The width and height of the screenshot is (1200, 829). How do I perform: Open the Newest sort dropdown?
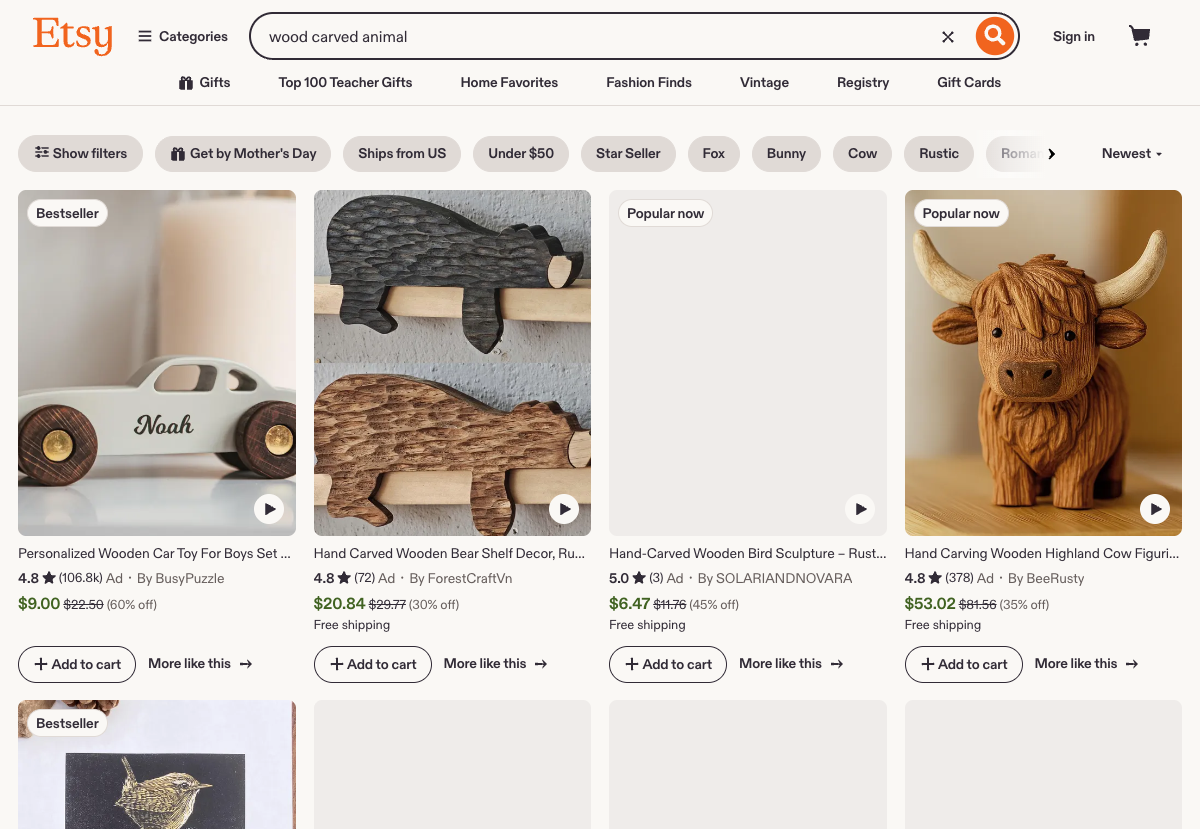tap(1132, 154)
